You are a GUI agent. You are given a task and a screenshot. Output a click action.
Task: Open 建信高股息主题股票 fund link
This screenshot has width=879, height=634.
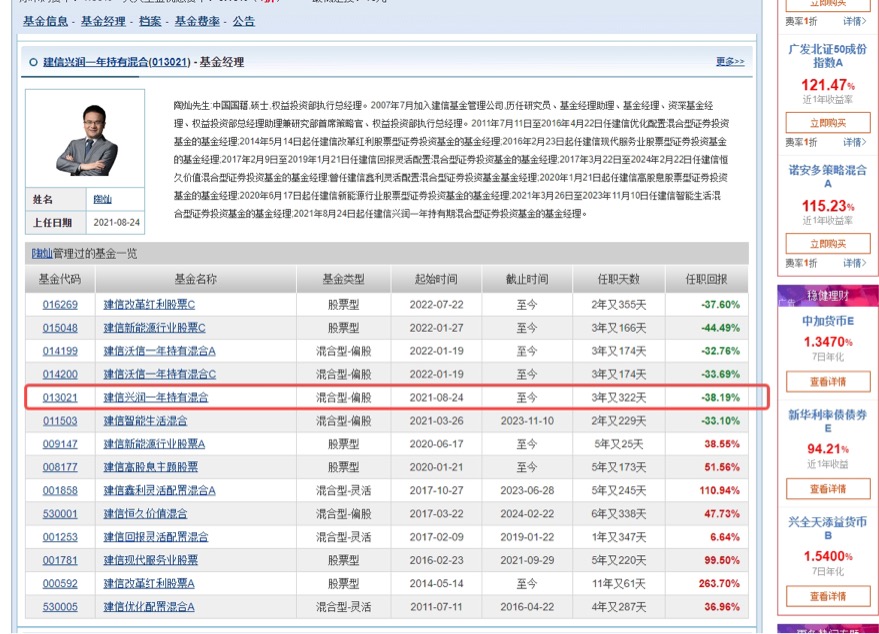(x=150, y=467)
